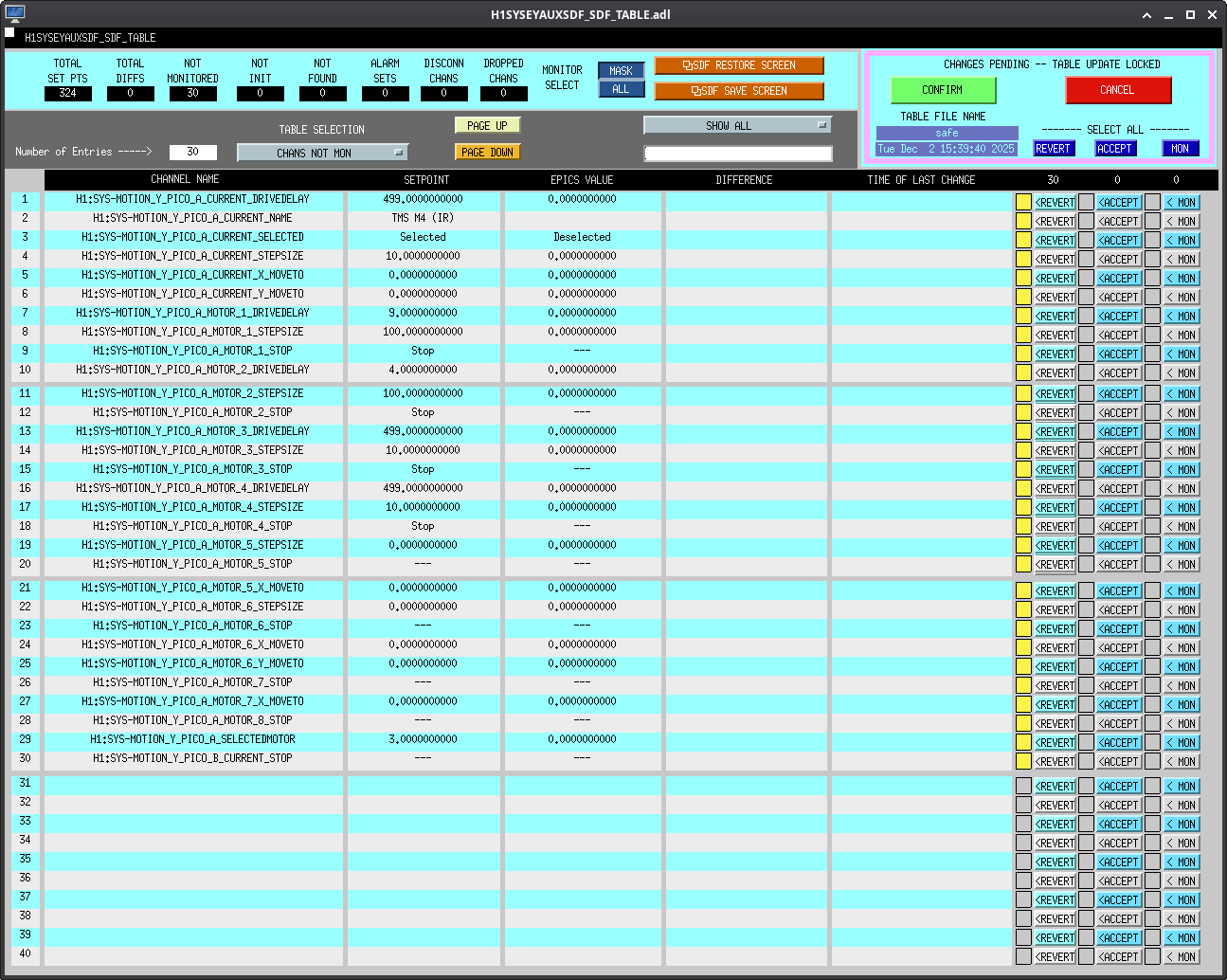Go to next page with PAGE DOWN
This screenshot has height=980, width=1227.
click(487, 153)
